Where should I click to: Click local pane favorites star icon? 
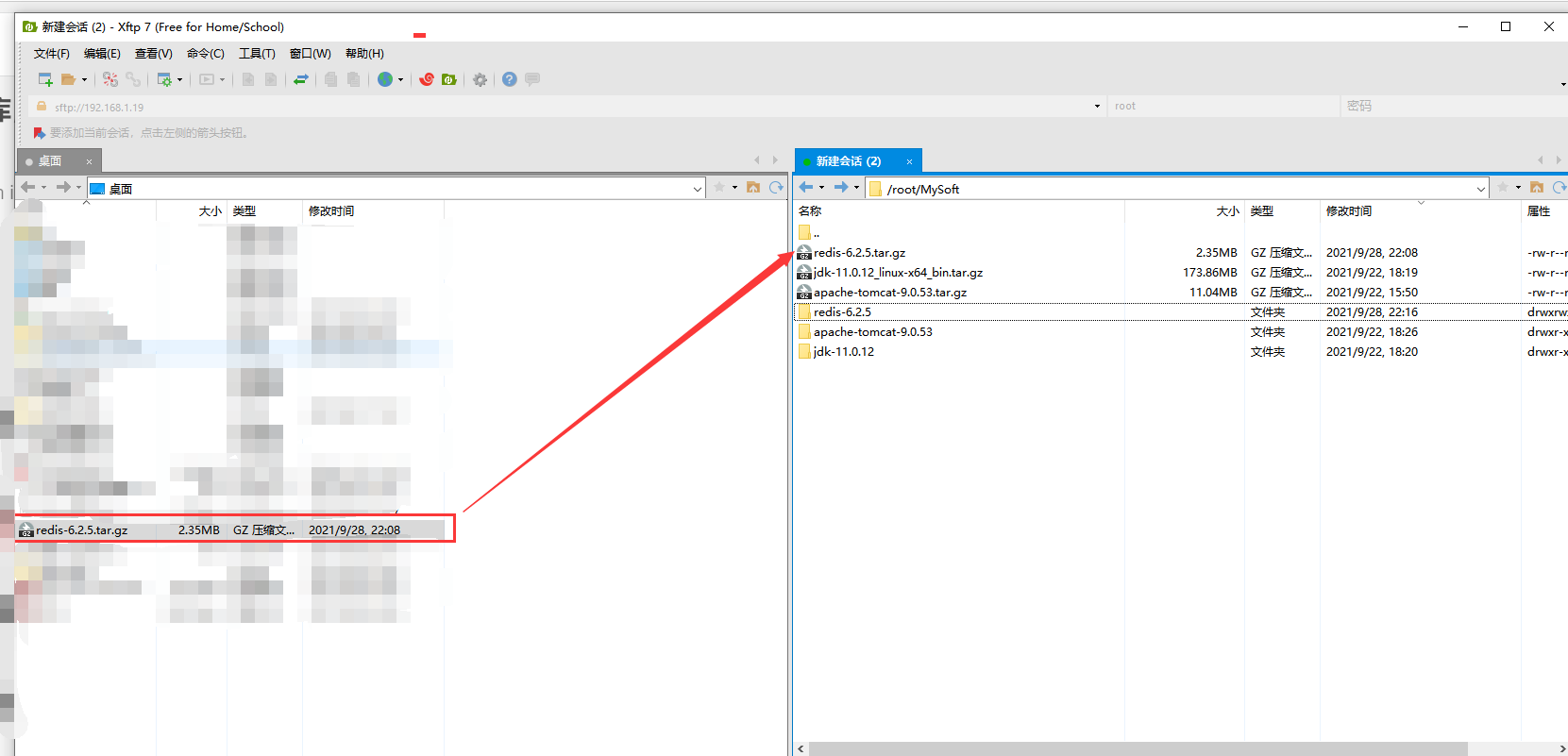[x=719, y=188]
